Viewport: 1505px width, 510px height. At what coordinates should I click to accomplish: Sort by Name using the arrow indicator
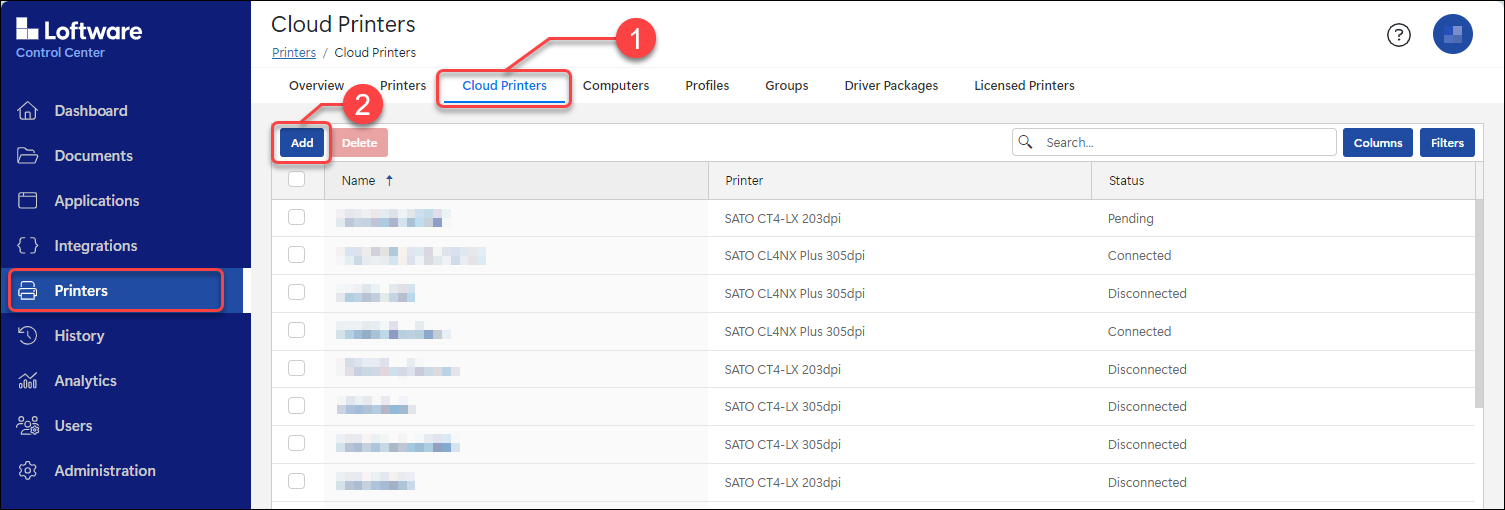click(389, 181)
